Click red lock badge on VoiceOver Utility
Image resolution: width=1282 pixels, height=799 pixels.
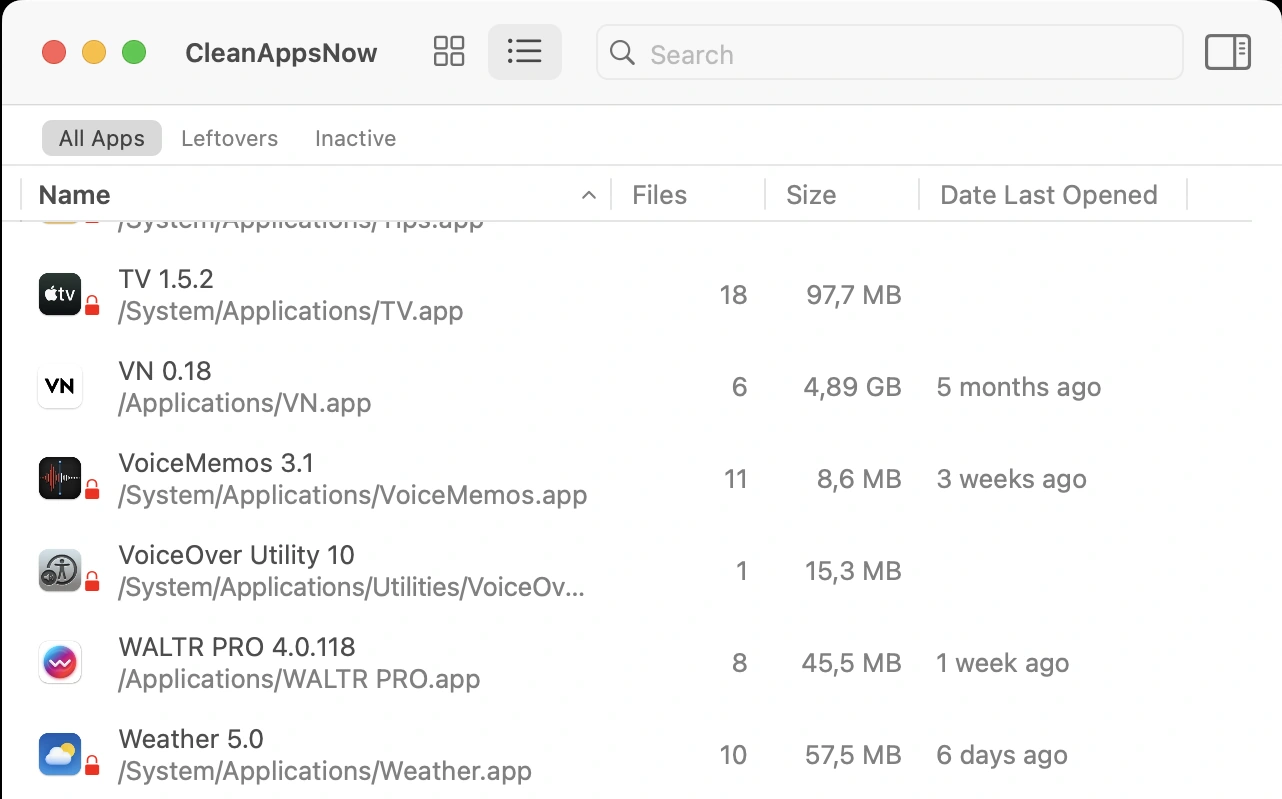point(92,582)
